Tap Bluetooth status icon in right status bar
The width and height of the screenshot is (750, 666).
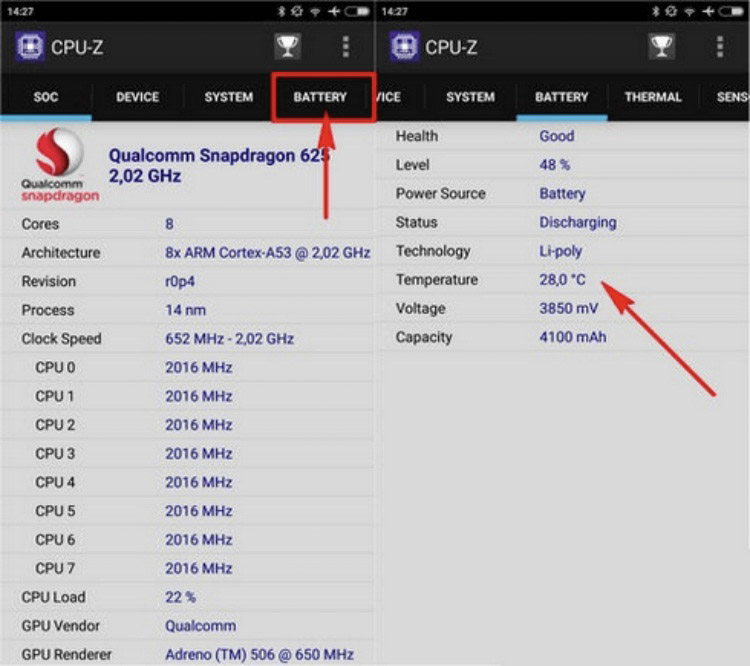point(656,11)
